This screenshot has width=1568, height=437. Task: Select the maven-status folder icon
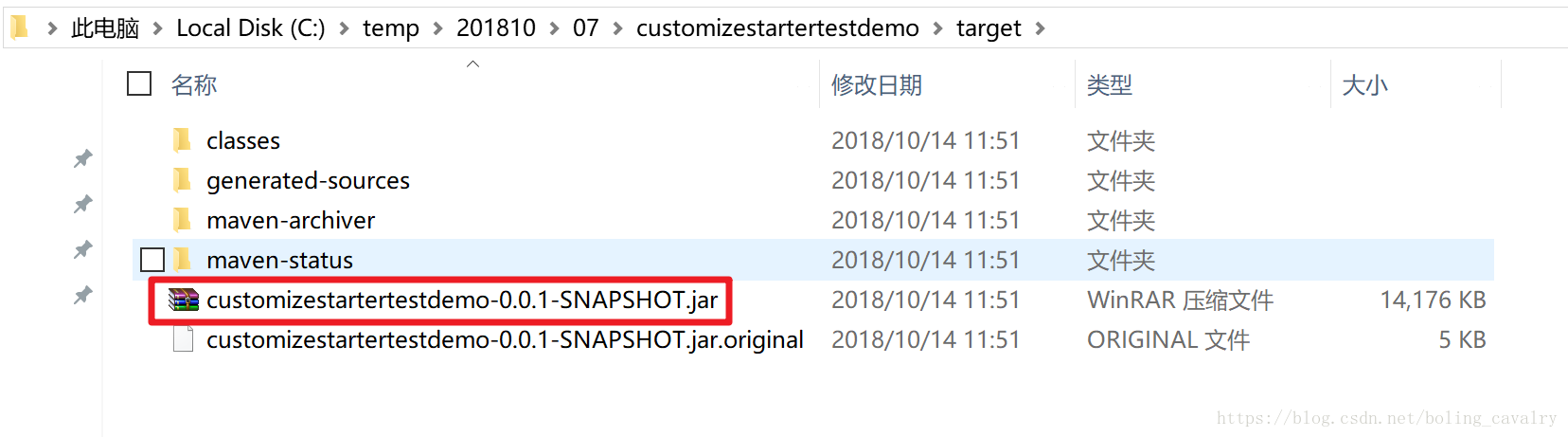[183, 260]
